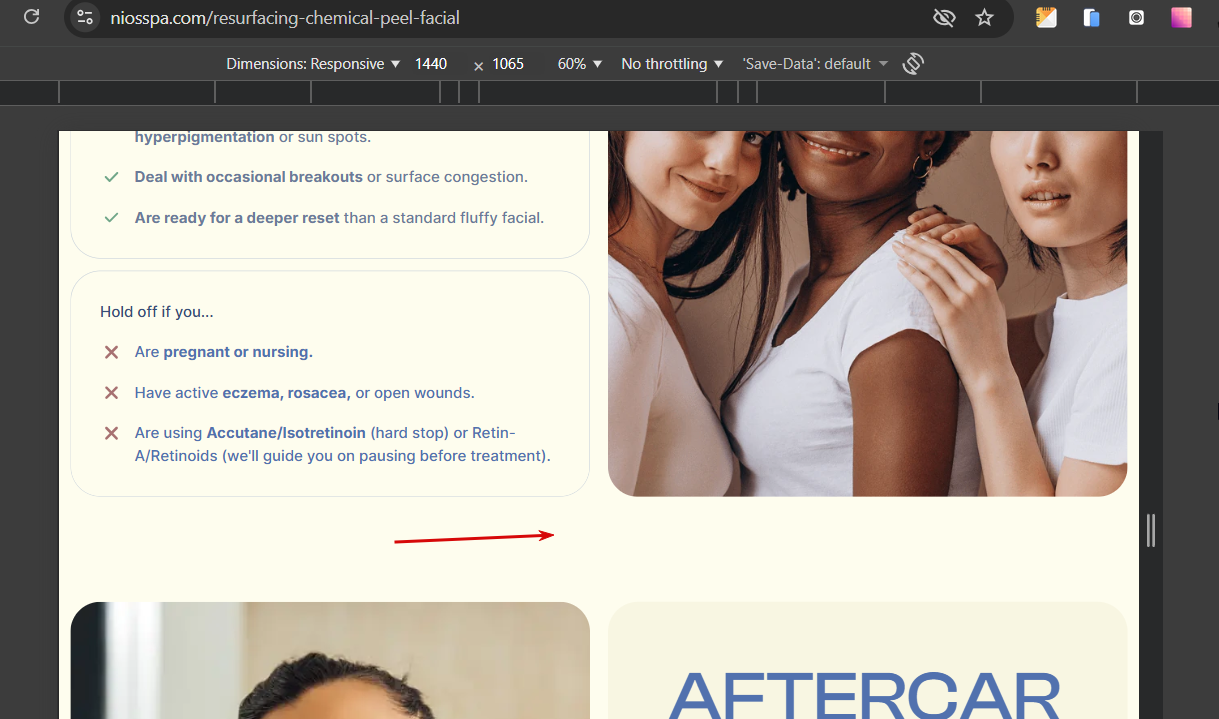This screenshot has width=1219, height=719.
Task: Click 'Are ready for a deeper reset' text
Action: (x=237, y=218)
